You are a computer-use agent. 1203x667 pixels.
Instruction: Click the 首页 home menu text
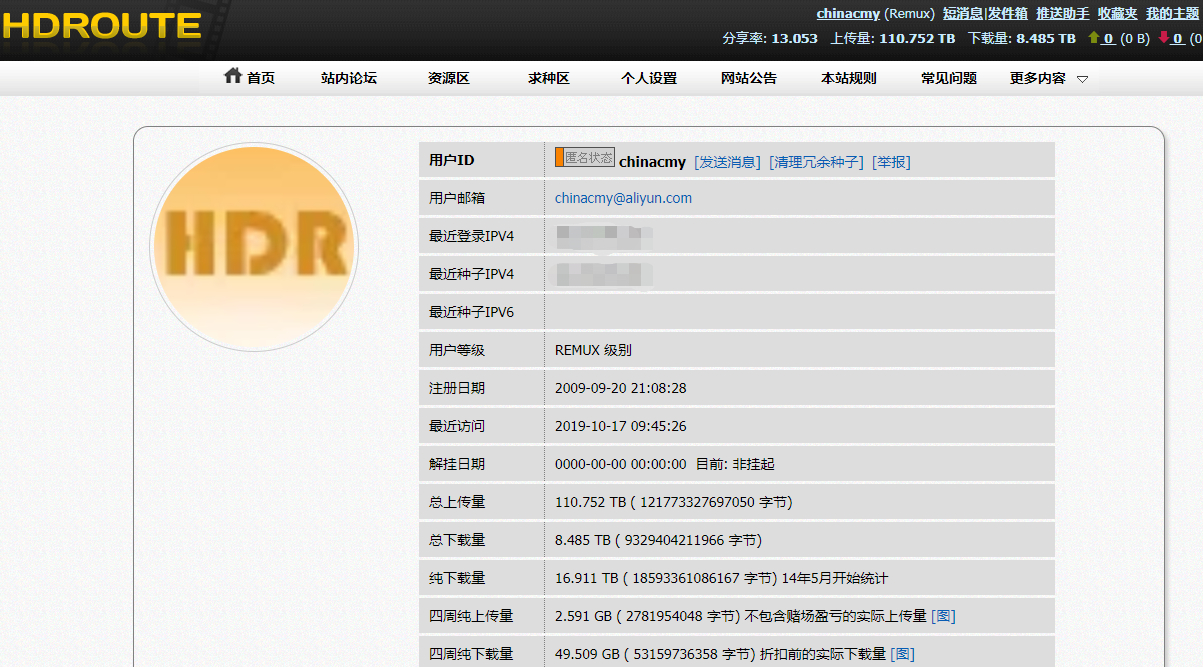click(x=261, y=78)
